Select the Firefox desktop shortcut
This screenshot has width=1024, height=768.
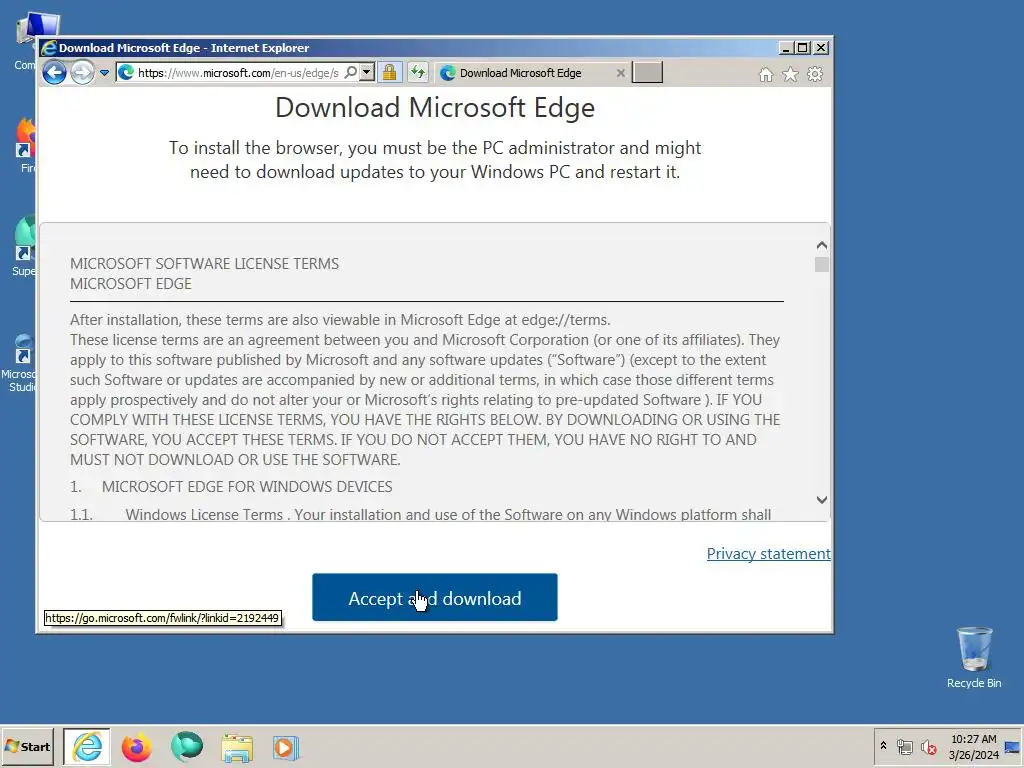(26, 145)
